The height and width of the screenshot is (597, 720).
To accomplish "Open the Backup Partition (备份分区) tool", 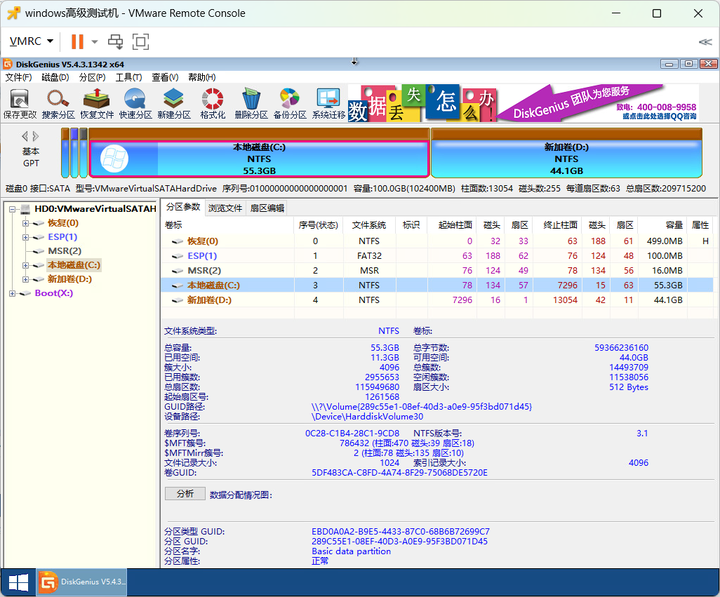I will [x=290, y=103].
